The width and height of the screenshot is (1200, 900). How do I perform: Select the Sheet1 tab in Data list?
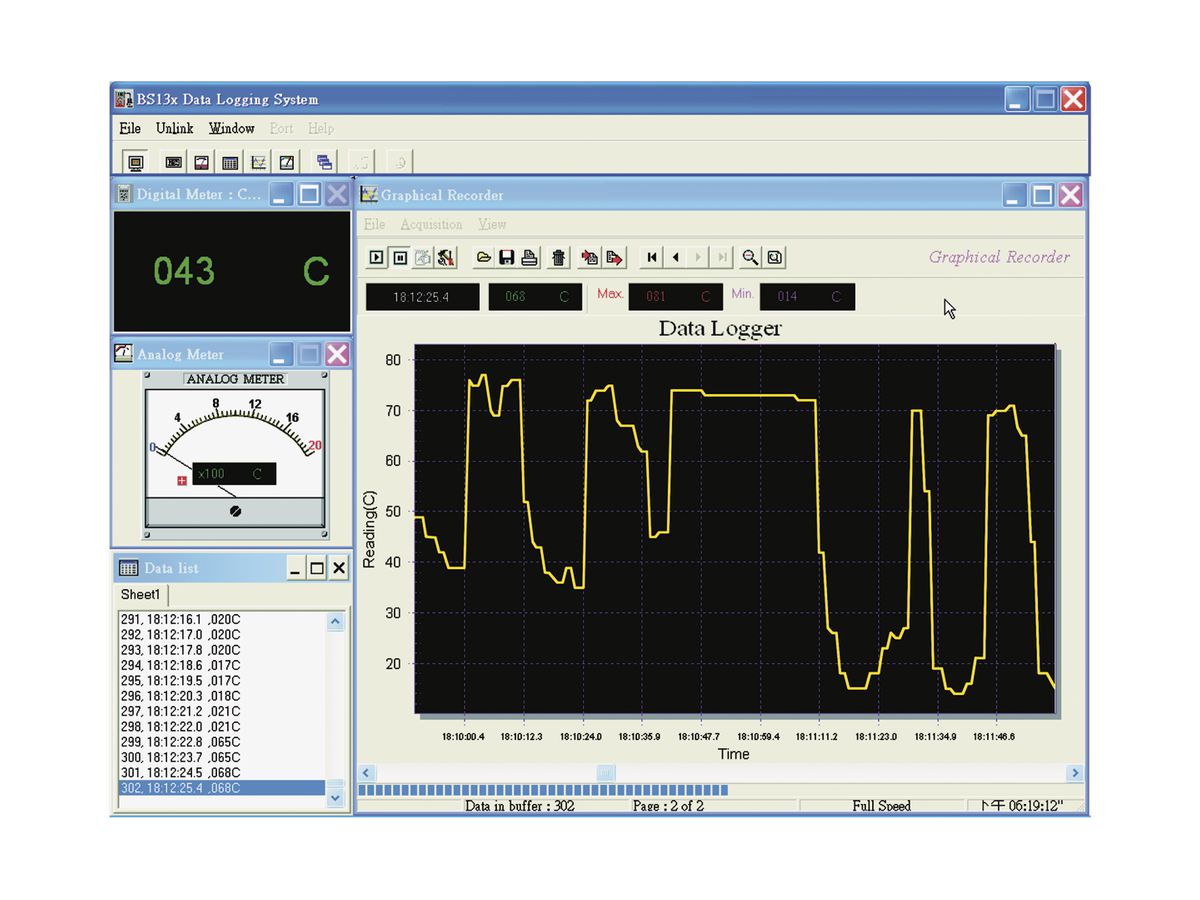tap(140, 594)
